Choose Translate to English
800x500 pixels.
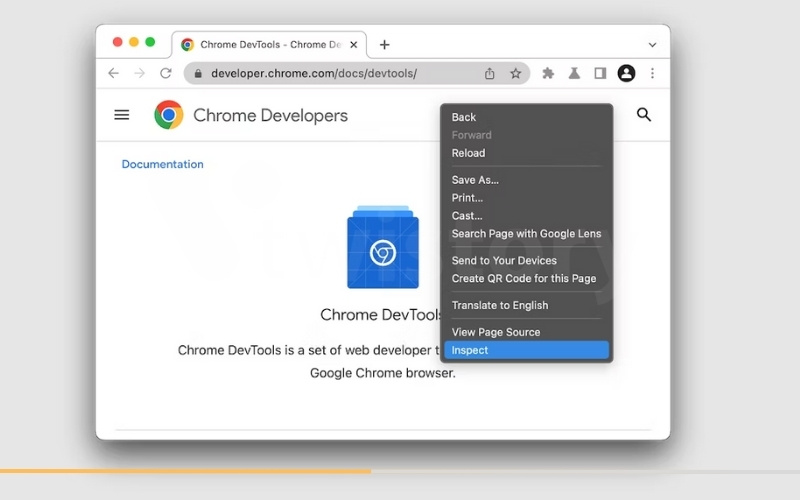point(527,306)
